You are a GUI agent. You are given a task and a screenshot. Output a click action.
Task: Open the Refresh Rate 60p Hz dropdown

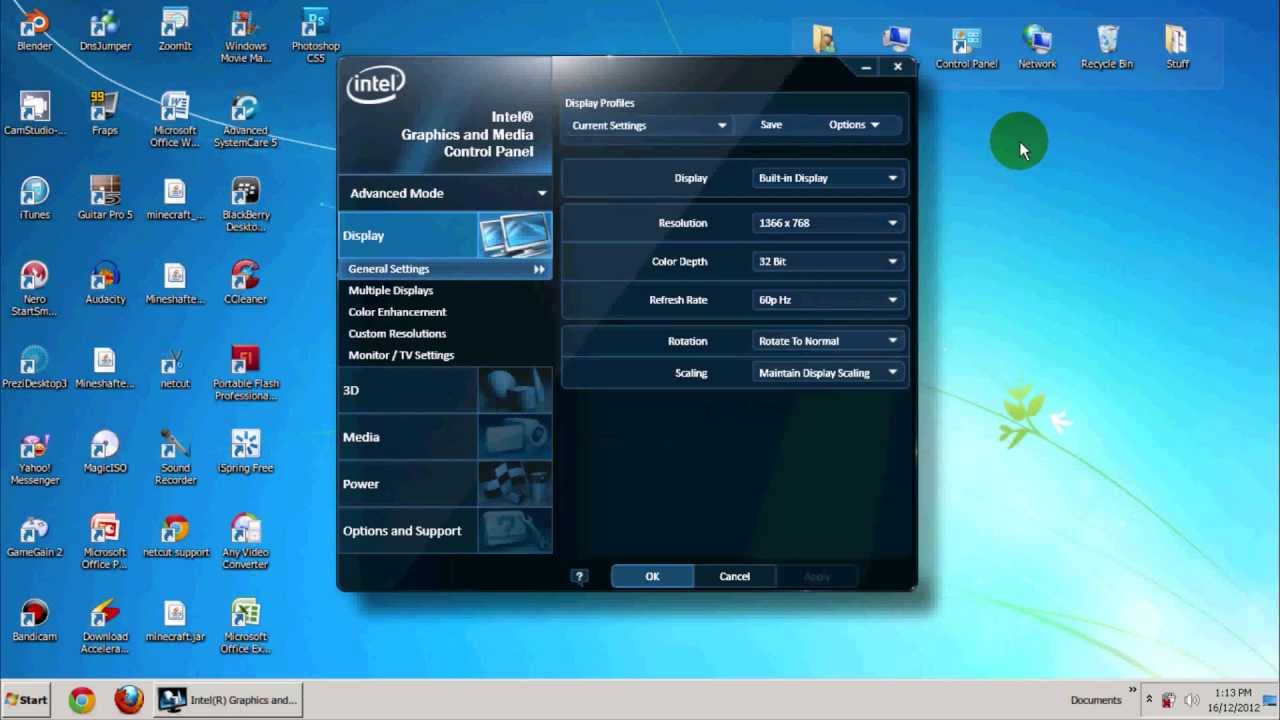pos(828,300)
